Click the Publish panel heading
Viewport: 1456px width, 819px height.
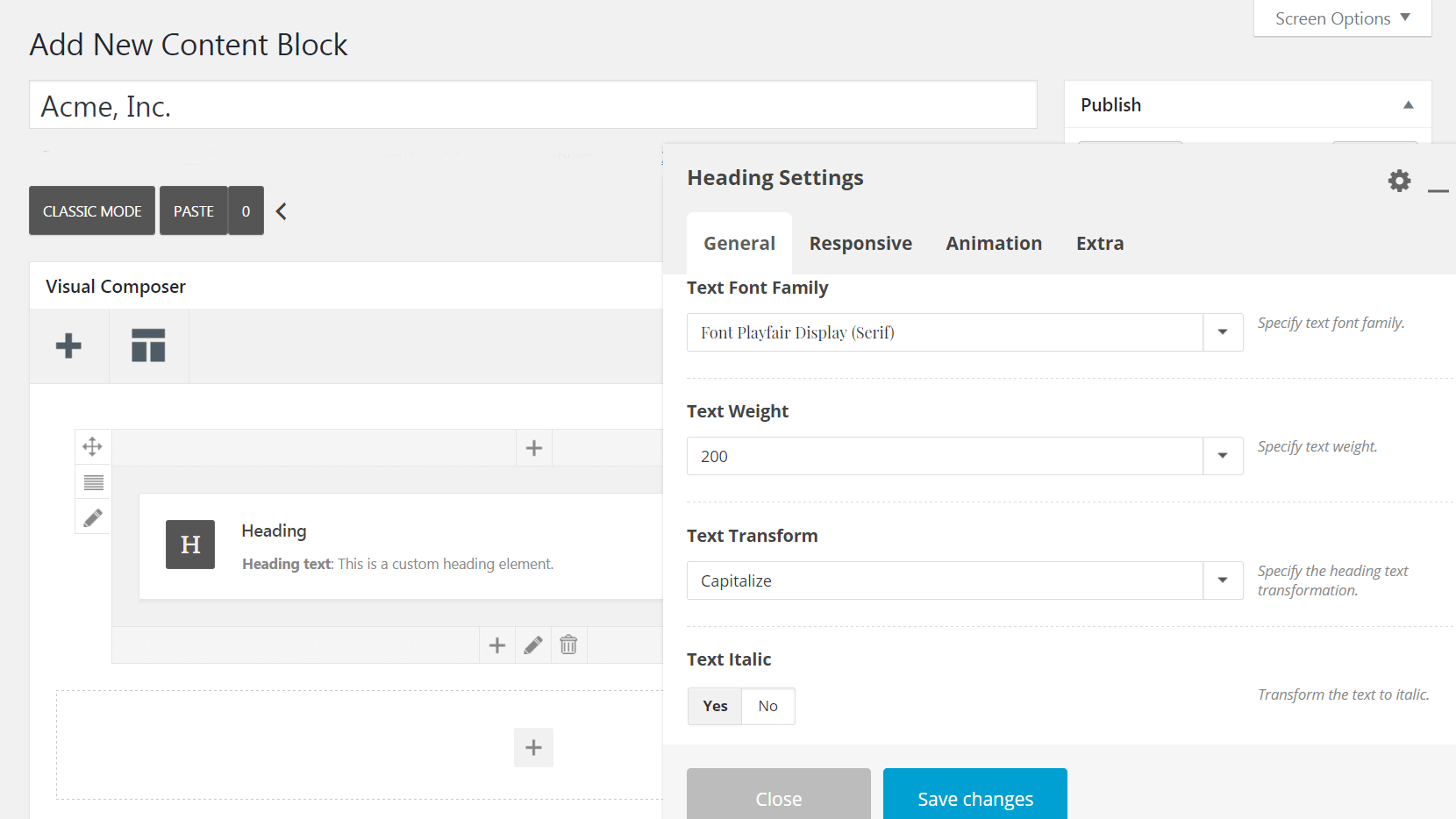[x=1111, y=105]
